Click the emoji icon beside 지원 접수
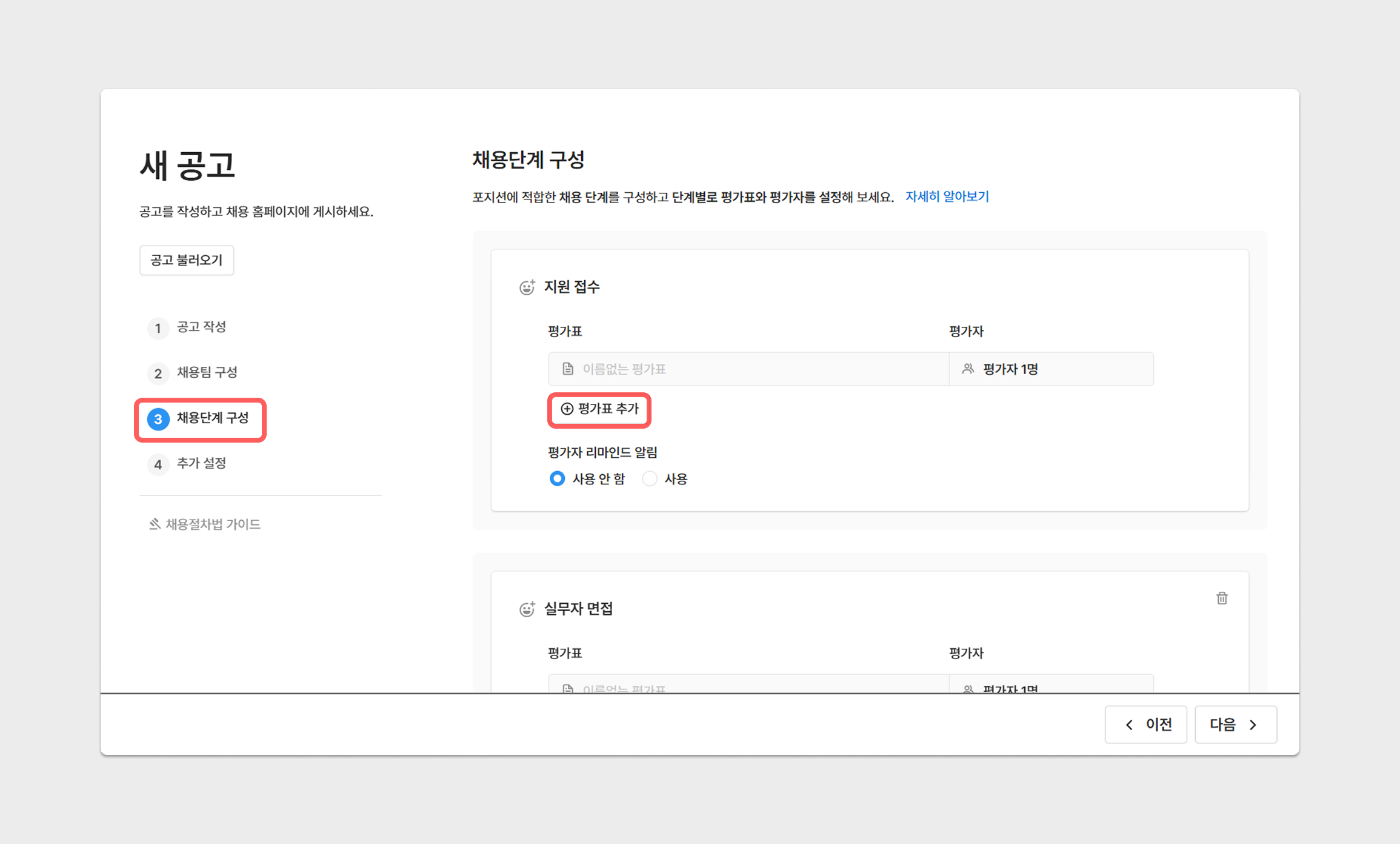The width and height of the screenshot is (1400, 844). click(527, 287)
